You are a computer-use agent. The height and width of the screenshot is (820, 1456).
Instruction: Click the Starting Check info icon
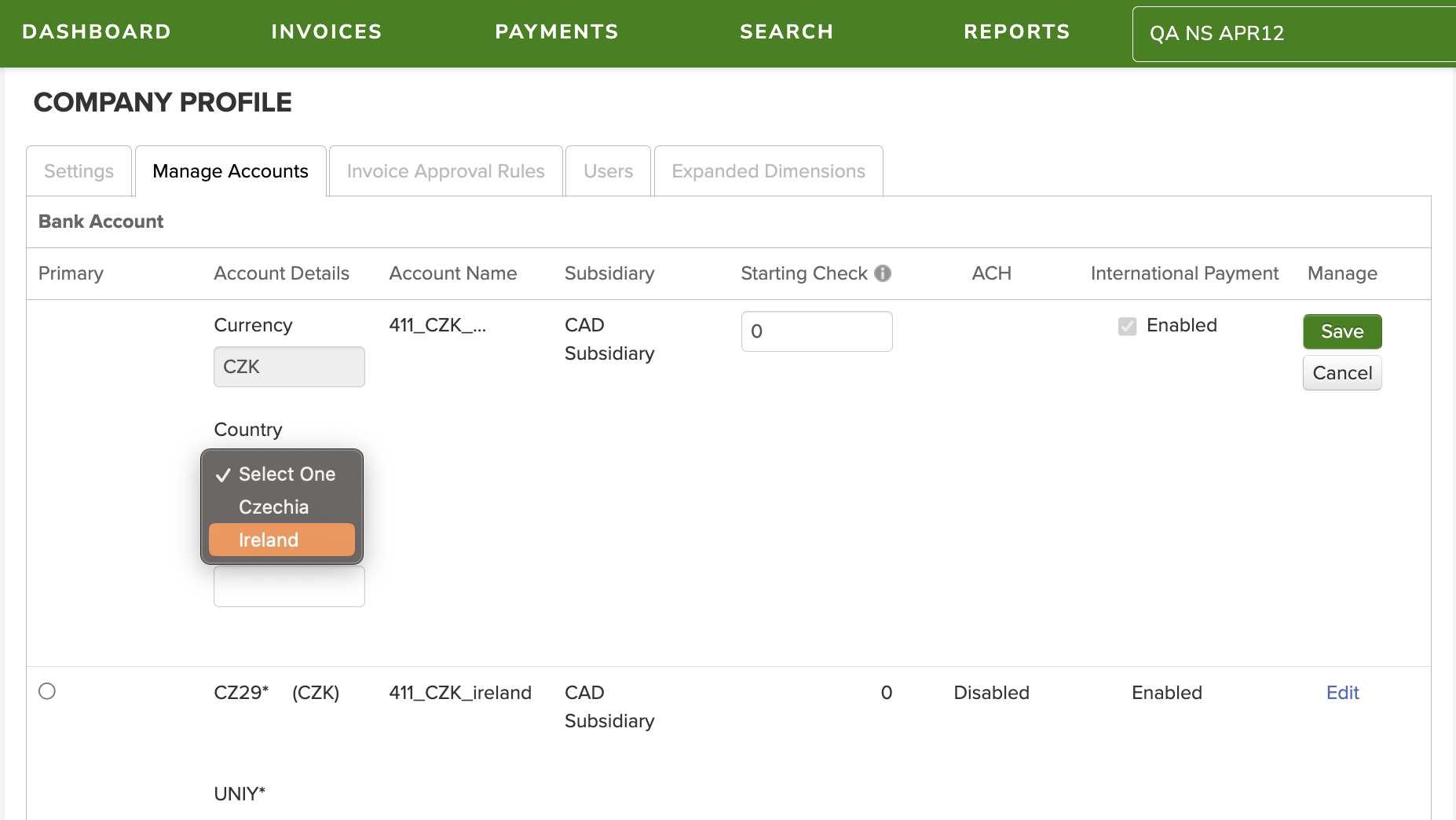pyautogui.click(x=883, y=273)
